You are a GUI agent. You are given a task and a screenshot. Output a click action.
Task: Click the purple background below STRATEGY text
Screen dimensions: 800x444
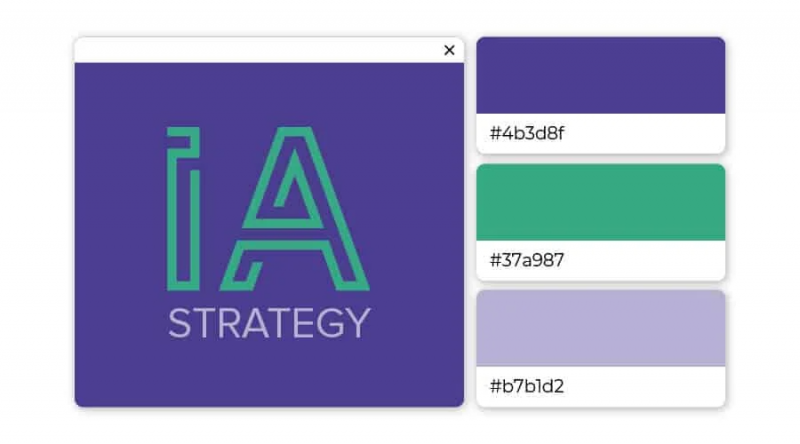[269, 373]
